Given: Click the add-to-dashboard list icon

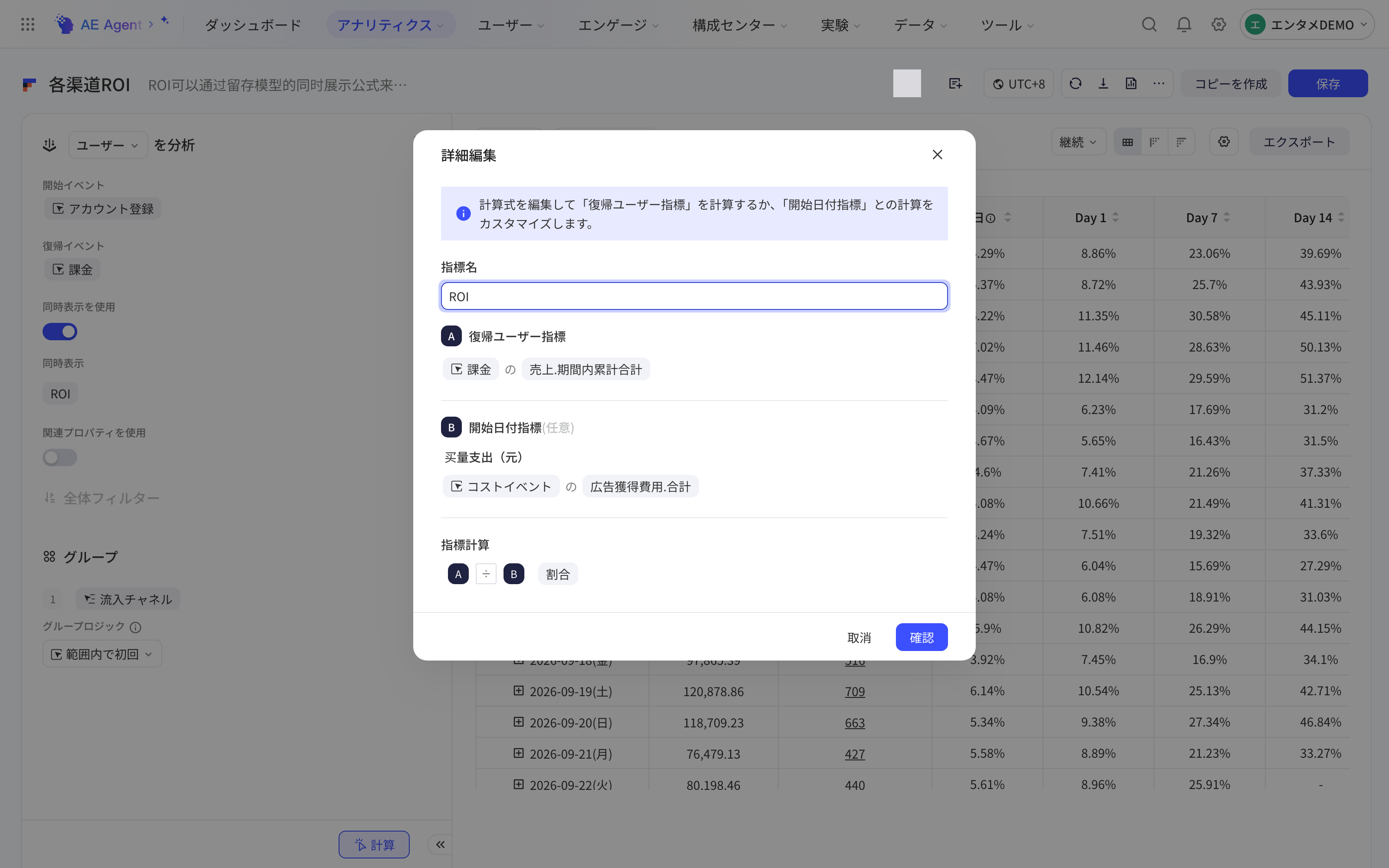Looking at the screenshot, I should tap(956, 84).
